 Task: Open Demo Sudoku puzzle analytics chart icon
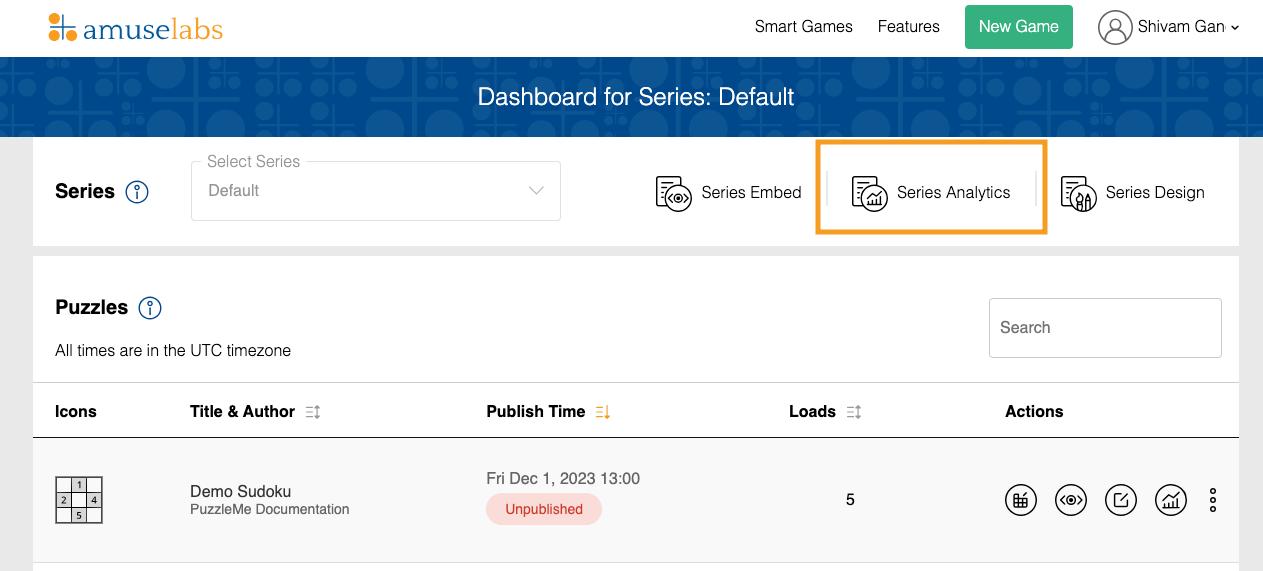(x=1171, y=500)
